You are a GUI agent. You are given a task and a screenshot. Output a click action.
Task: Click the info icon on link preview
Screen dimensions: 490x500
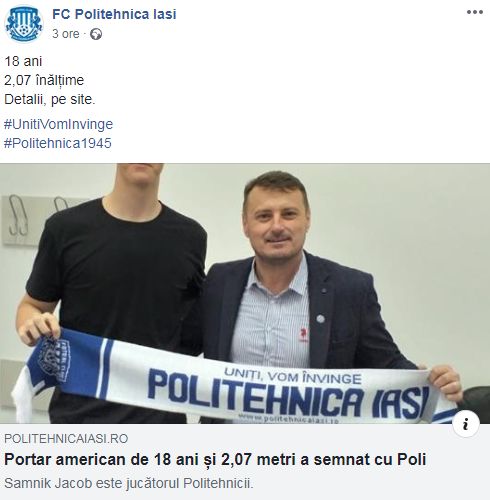click(466, 424)
